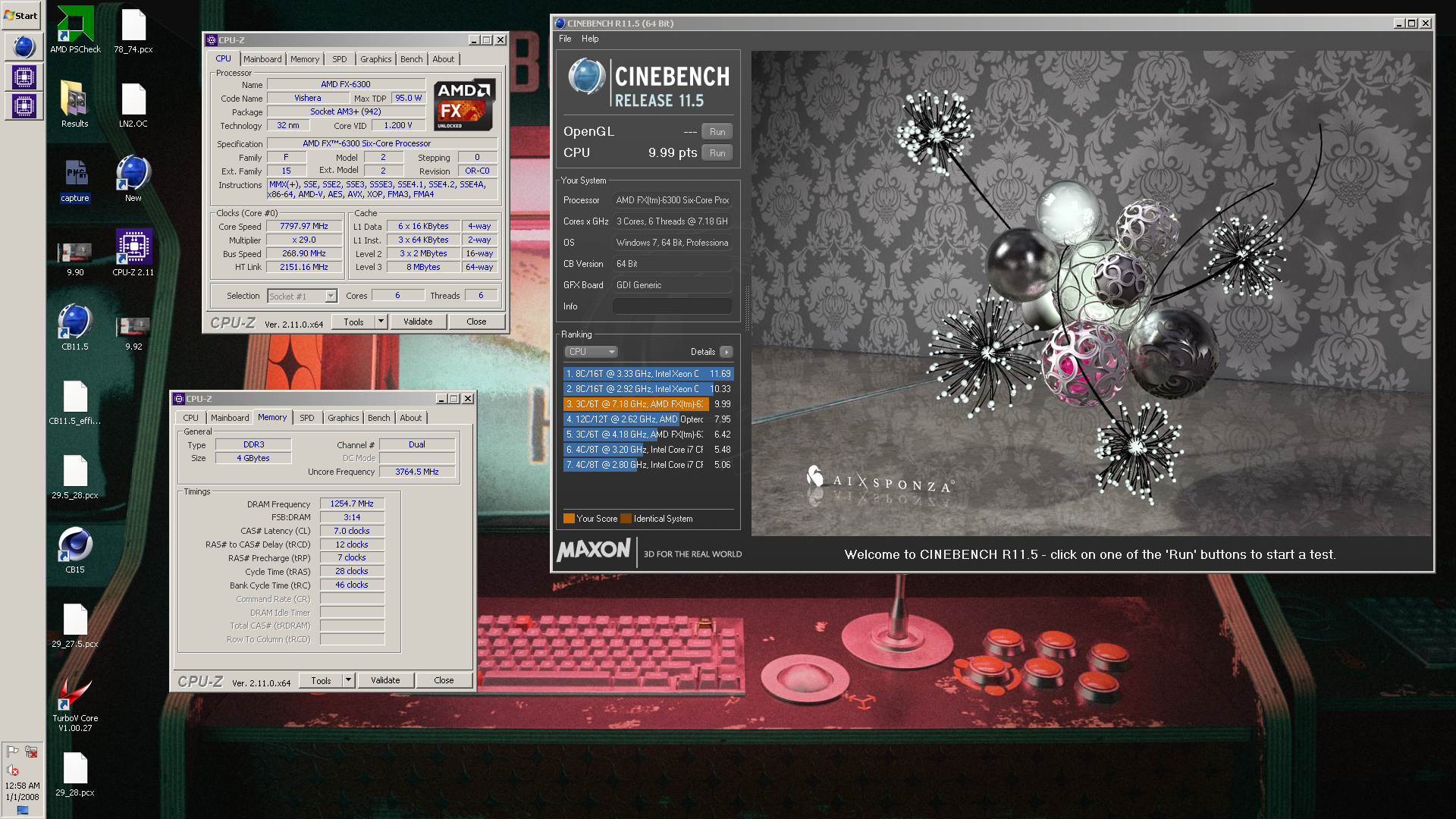Screen dimensions: 1456x819
Task: Open the LN2.OC file icon
Action: tap(133, 105)
